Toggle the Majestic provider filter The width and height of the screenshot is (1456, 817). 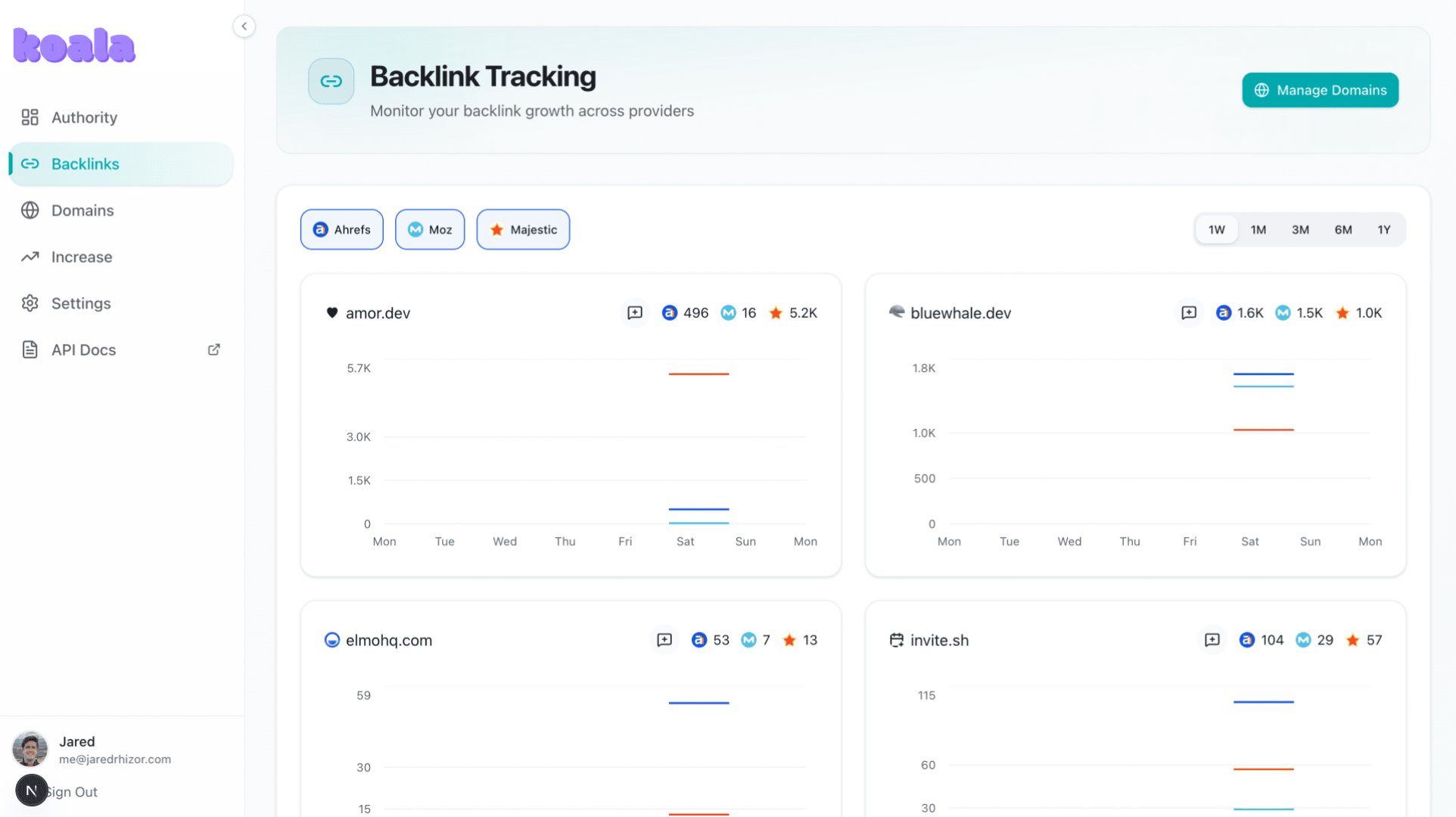pos(523,229)
